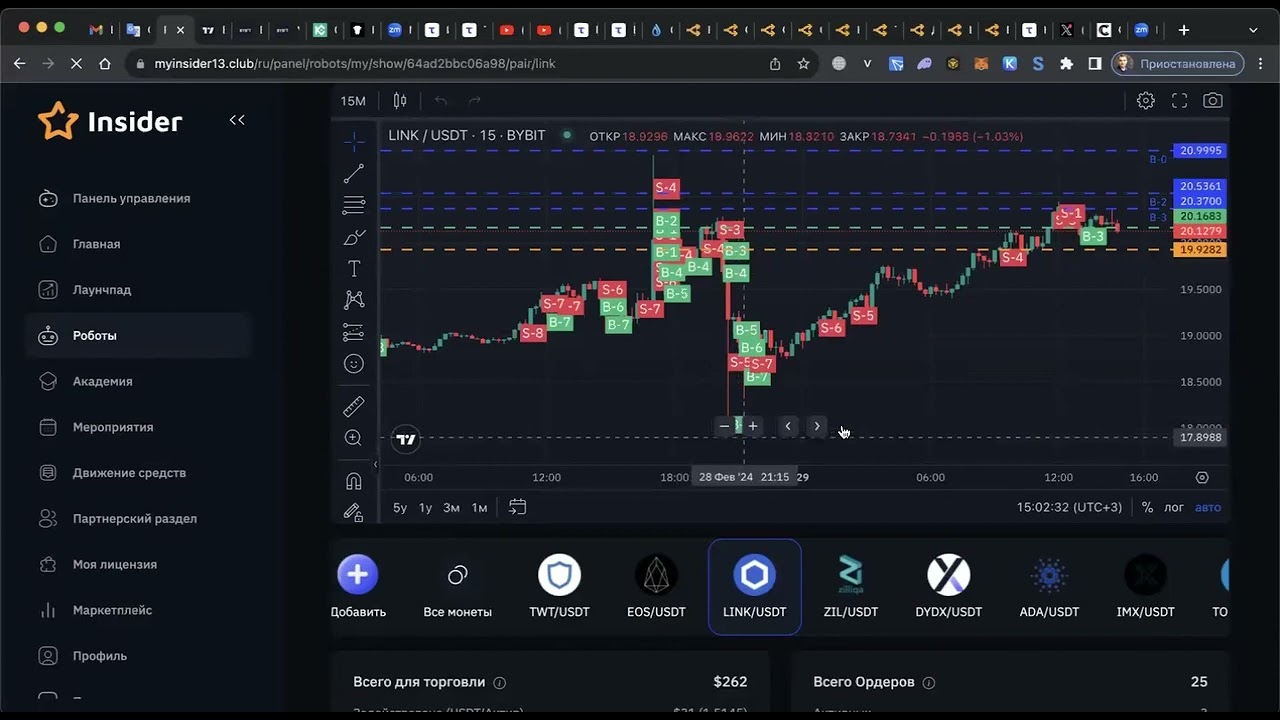Collapse the Insider sidebar

tap(237, 120)
